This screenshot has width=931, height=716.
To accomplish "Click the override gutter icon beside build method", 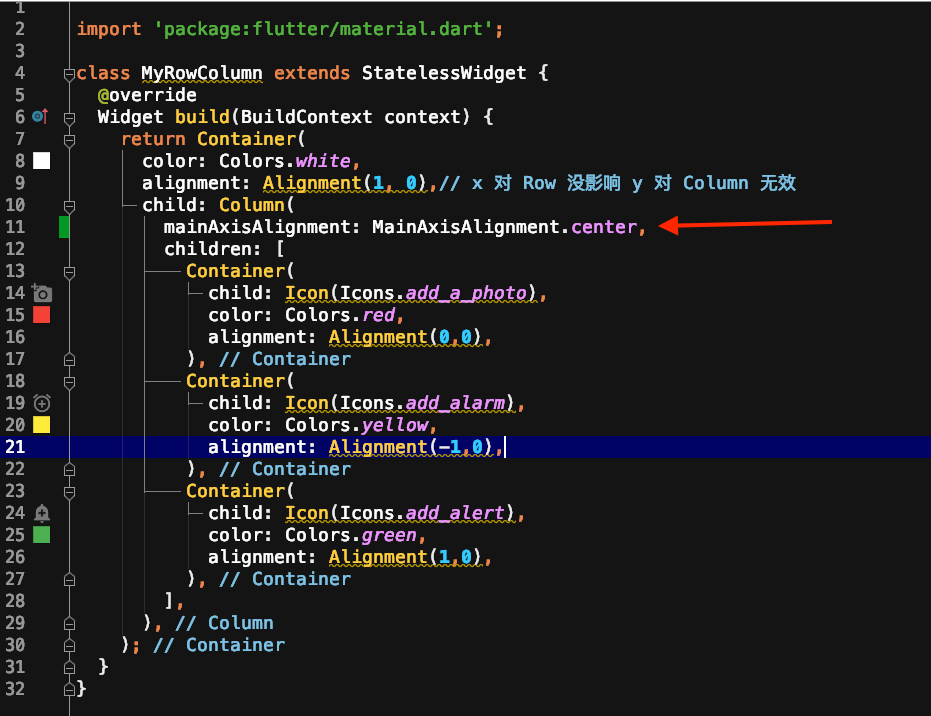I will tap(40, 116).
